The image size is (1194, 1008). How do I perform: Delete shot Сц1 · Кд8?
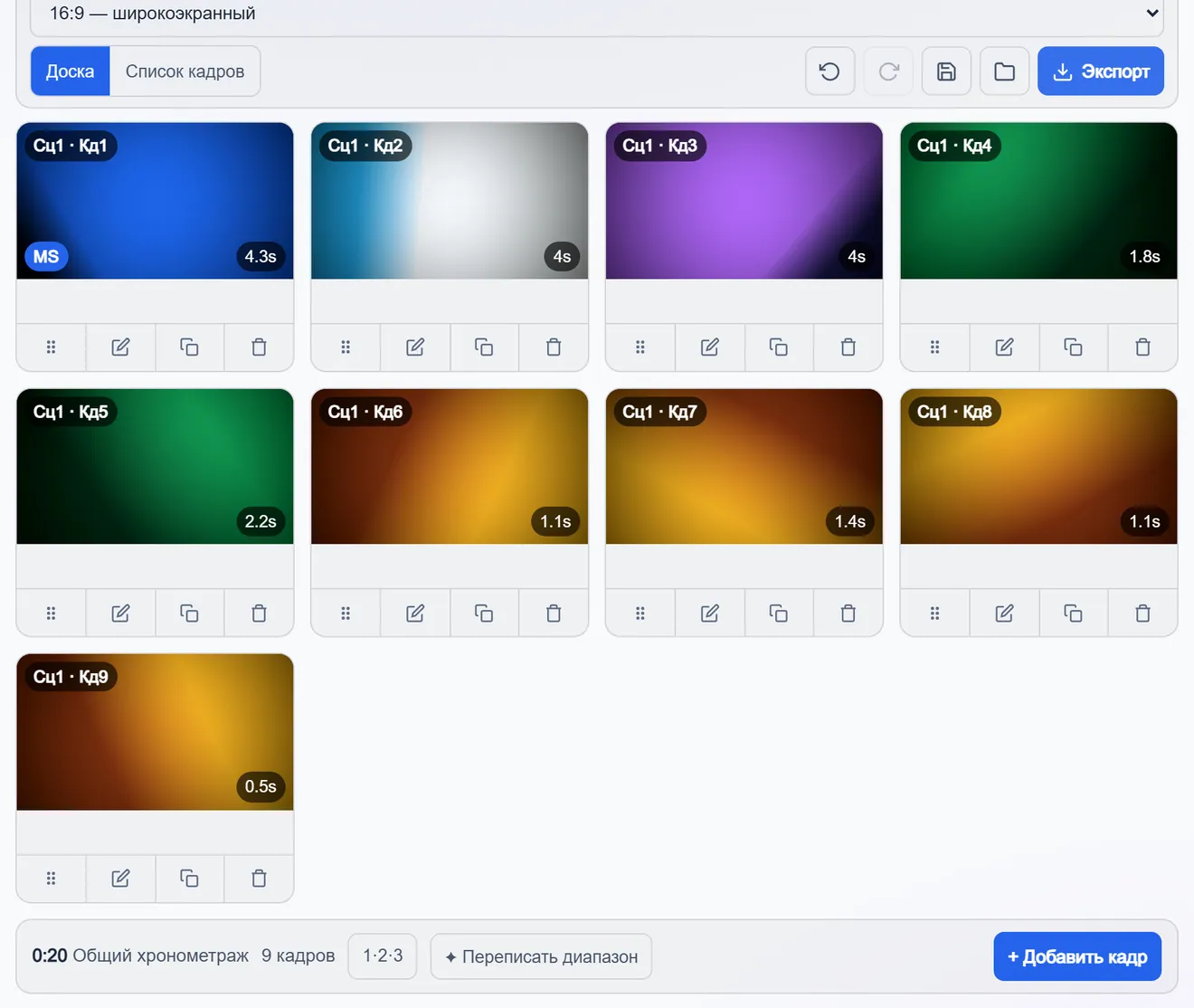point(1142,613)
